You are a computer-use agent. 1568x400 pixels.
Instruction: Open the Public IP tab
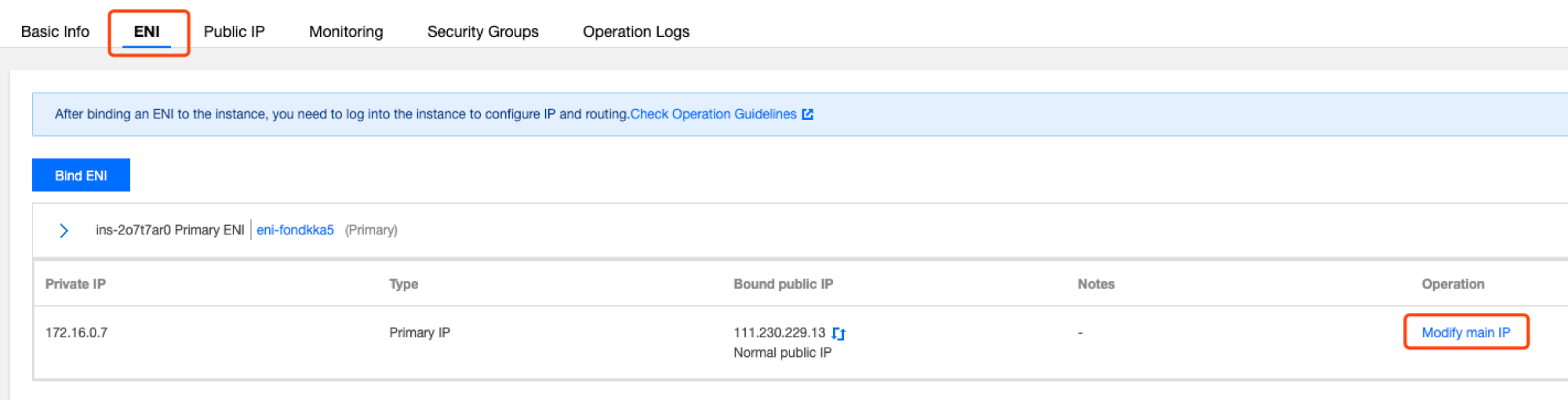tap(235, 31)
